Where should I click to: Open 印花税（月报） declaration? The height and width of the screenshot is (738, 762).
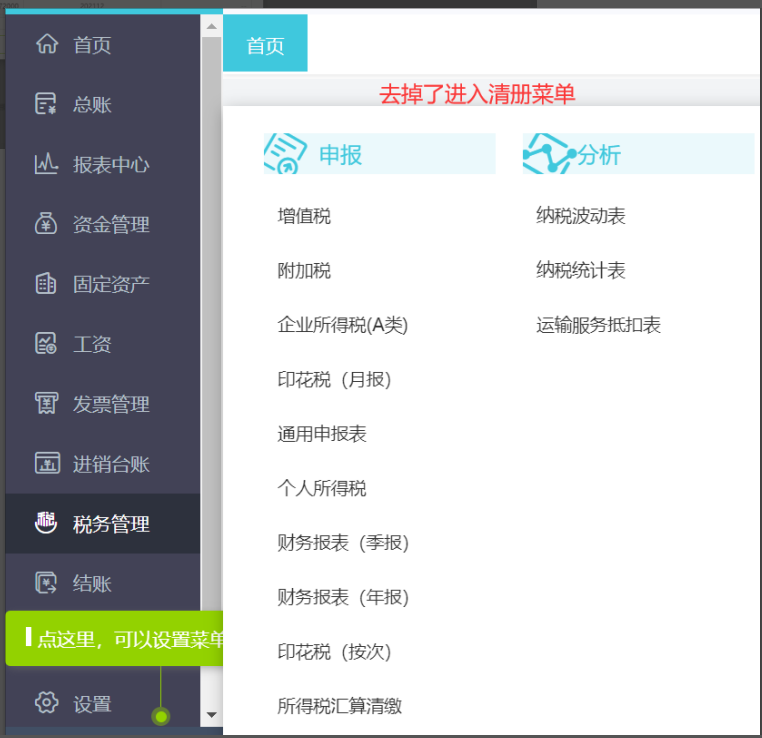pos(334,379)
